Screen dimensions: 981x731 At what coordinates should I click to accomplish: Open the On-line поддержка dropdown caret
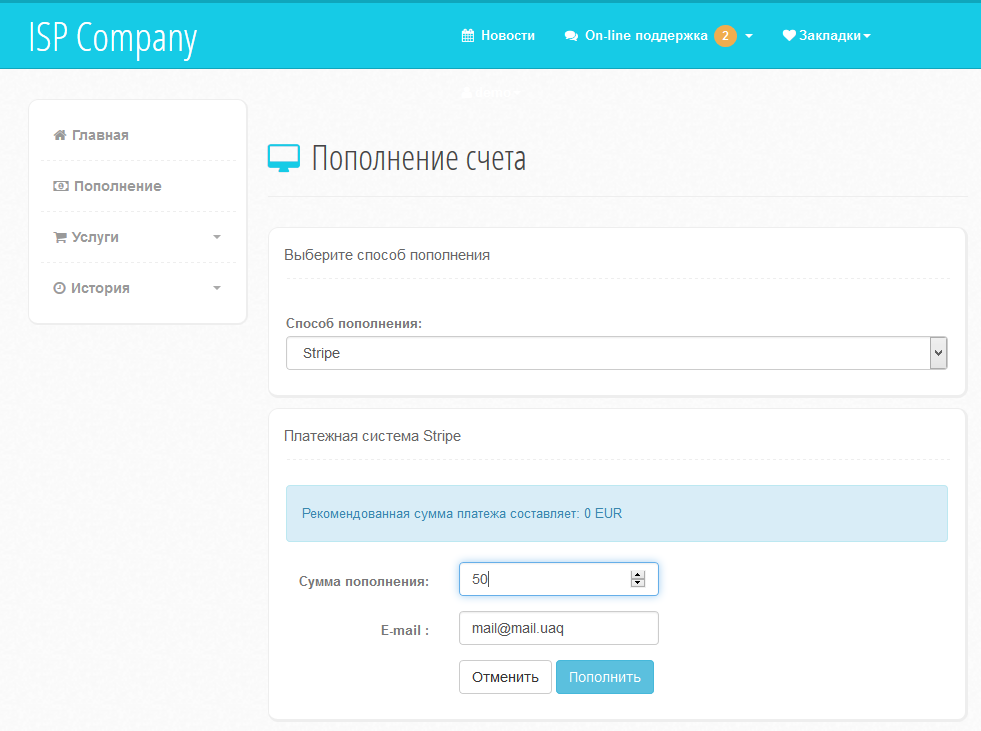(749, 36)
